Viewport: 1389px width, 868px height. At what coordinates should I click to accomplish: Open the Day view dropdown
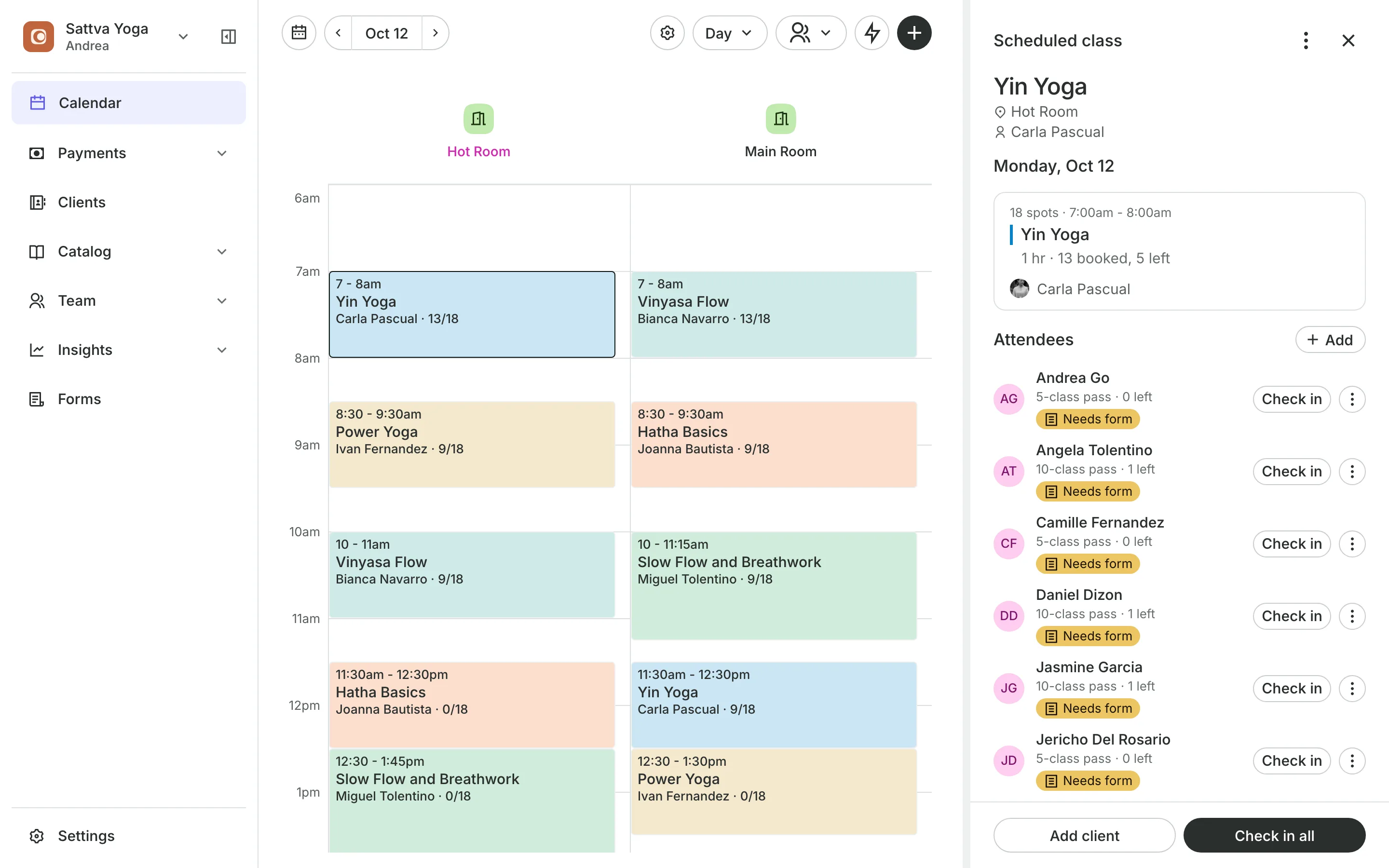[x=730, y=33]
